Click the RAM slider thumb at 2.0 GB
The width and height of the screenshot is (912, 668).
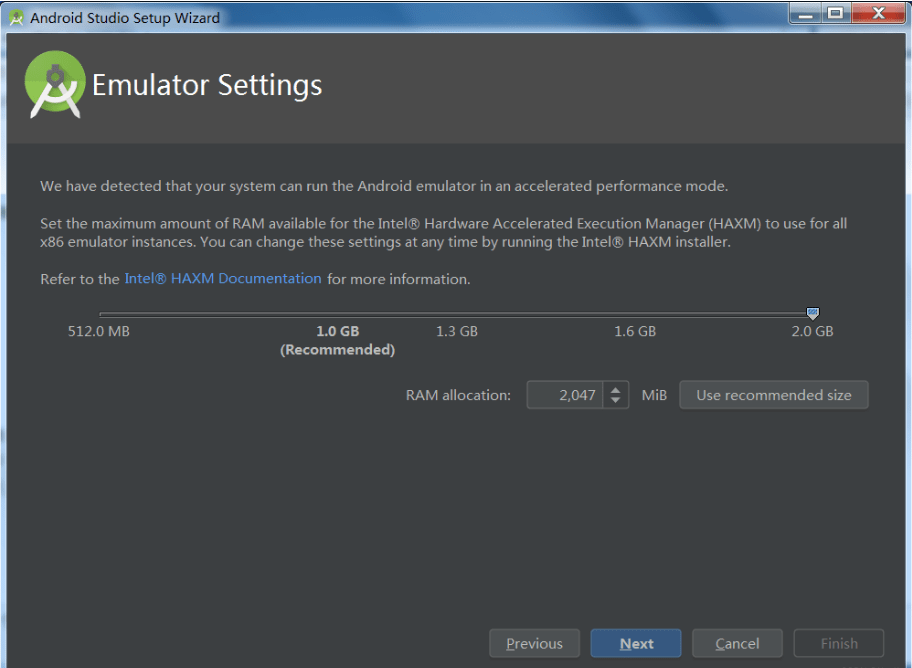click(x=813, y=314)
